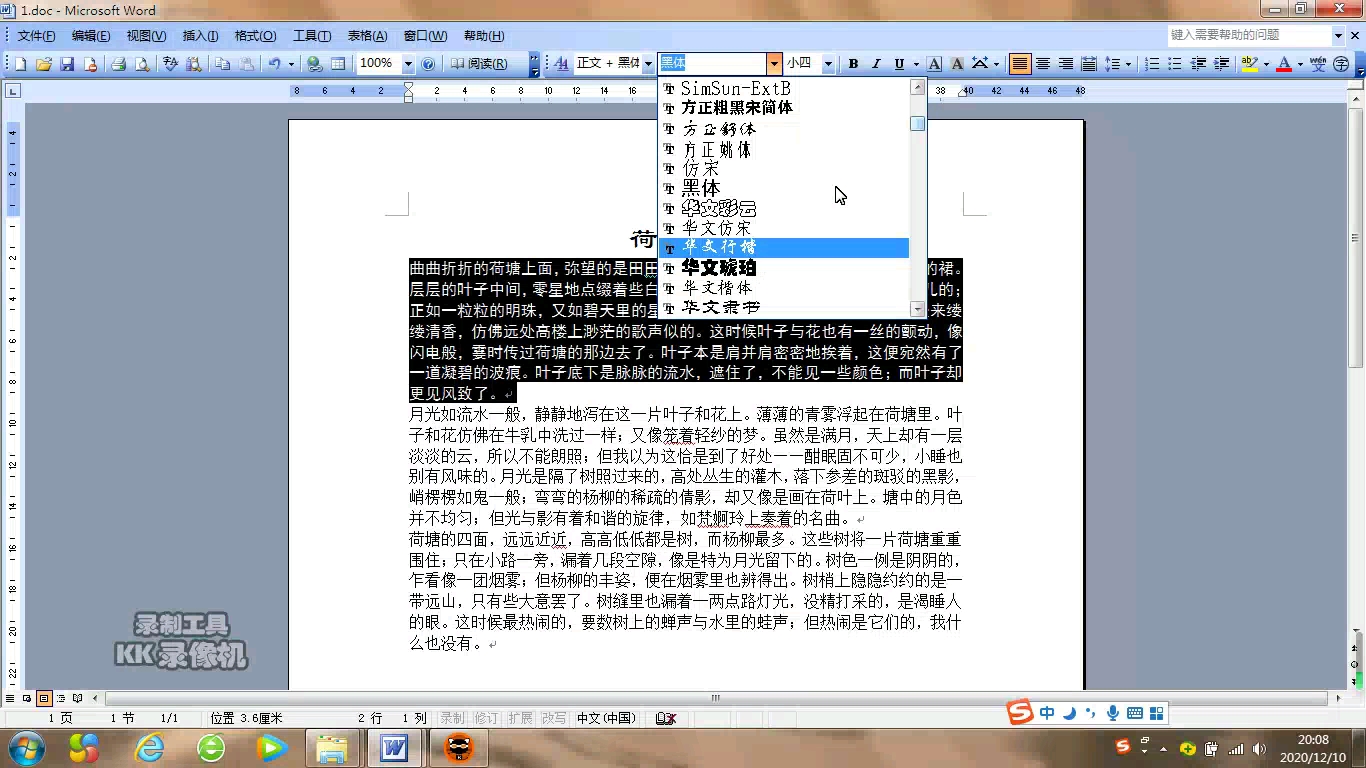The height and width of the screenshot is (768, 1366).
Task: Open the font name dropdown
Action: coord(773,63)
